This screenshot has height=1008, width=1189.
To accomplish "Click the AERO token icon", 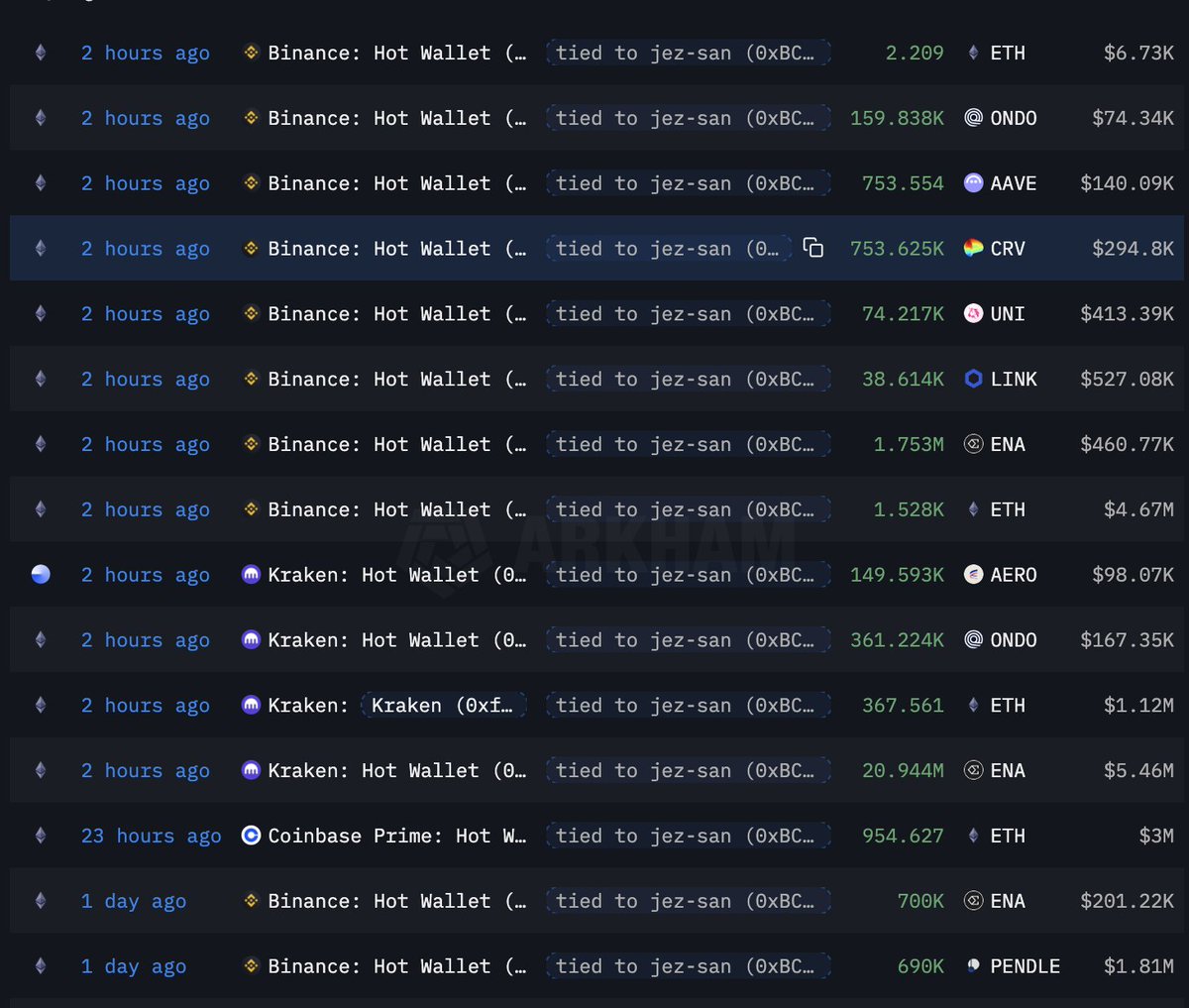I will point(974,575).
